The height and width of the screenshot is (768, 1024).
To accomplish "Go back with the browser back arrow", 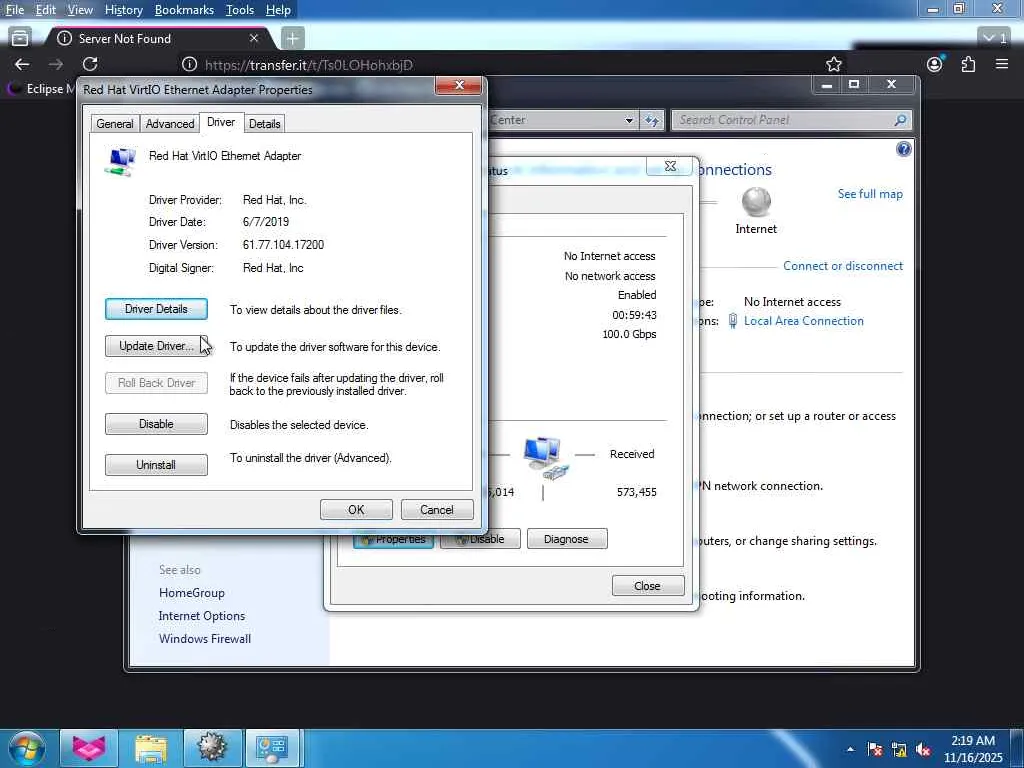I will point(22,64).
